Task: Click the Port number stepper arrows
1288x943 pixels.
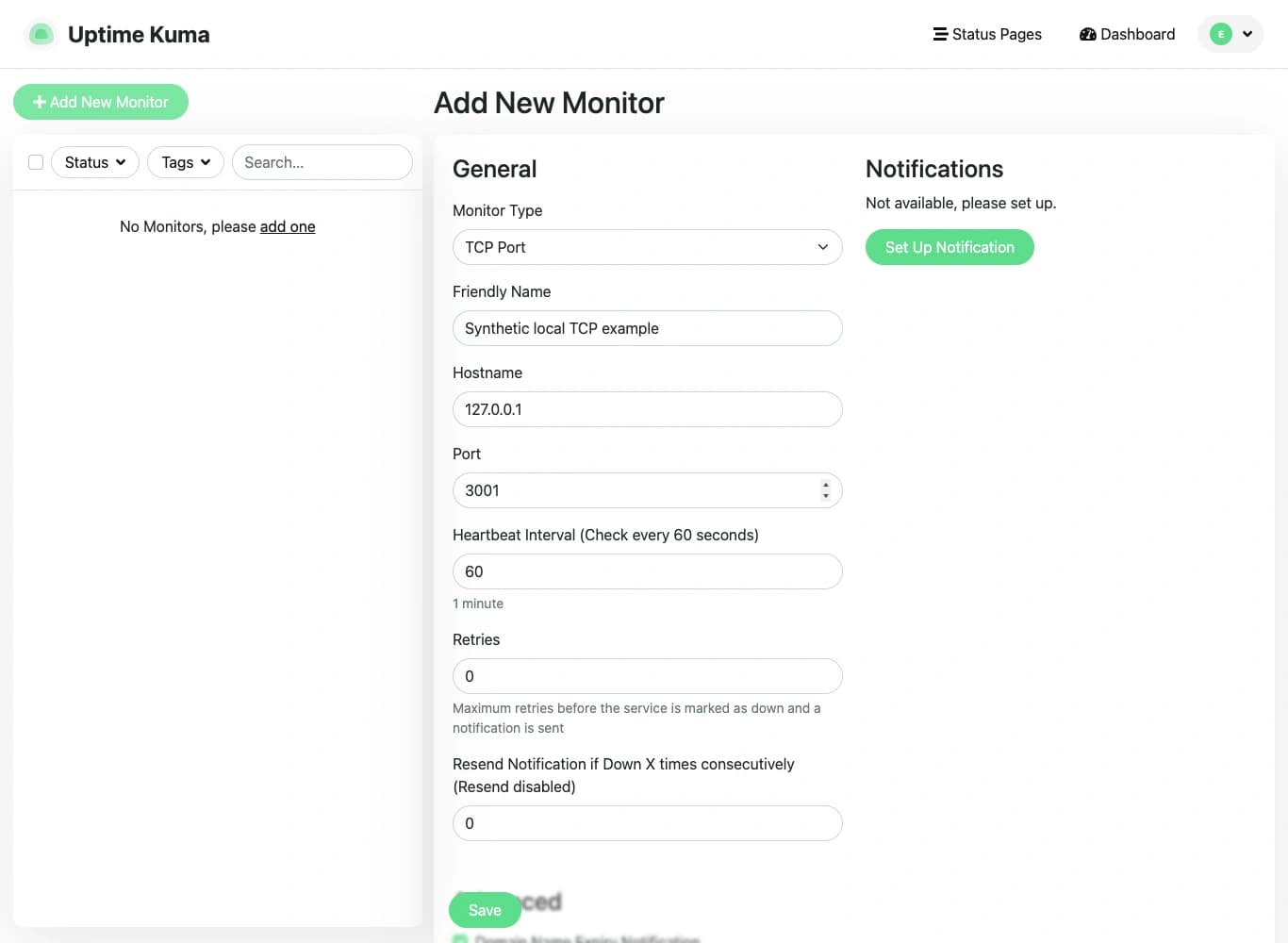Action: click(826, 490)
